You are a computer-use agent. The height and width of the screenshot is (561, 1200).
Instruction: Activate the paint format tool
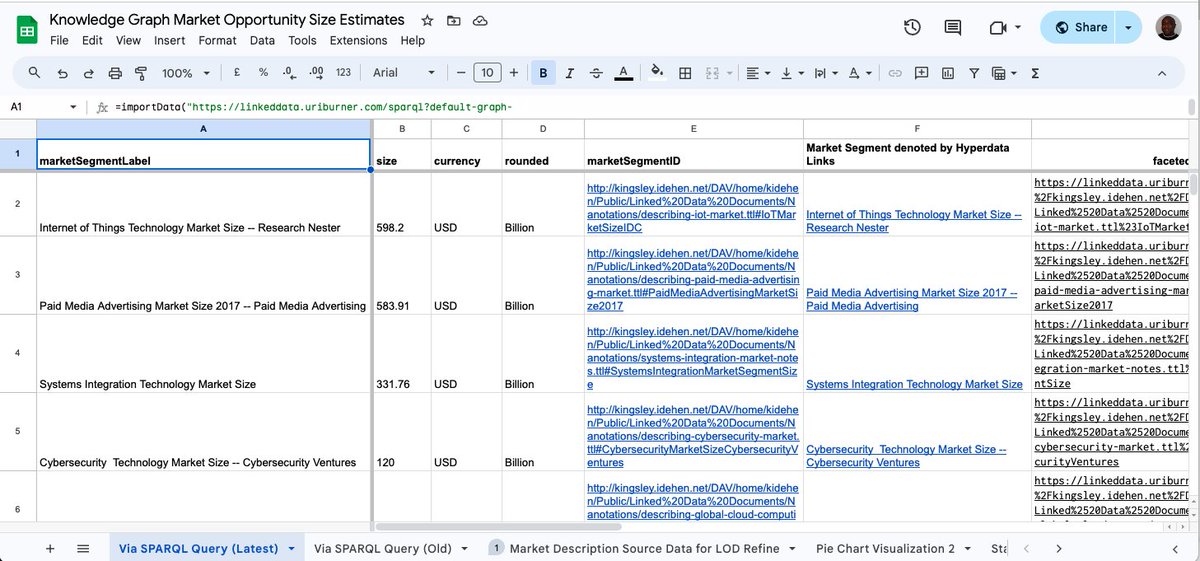point(140,73)
